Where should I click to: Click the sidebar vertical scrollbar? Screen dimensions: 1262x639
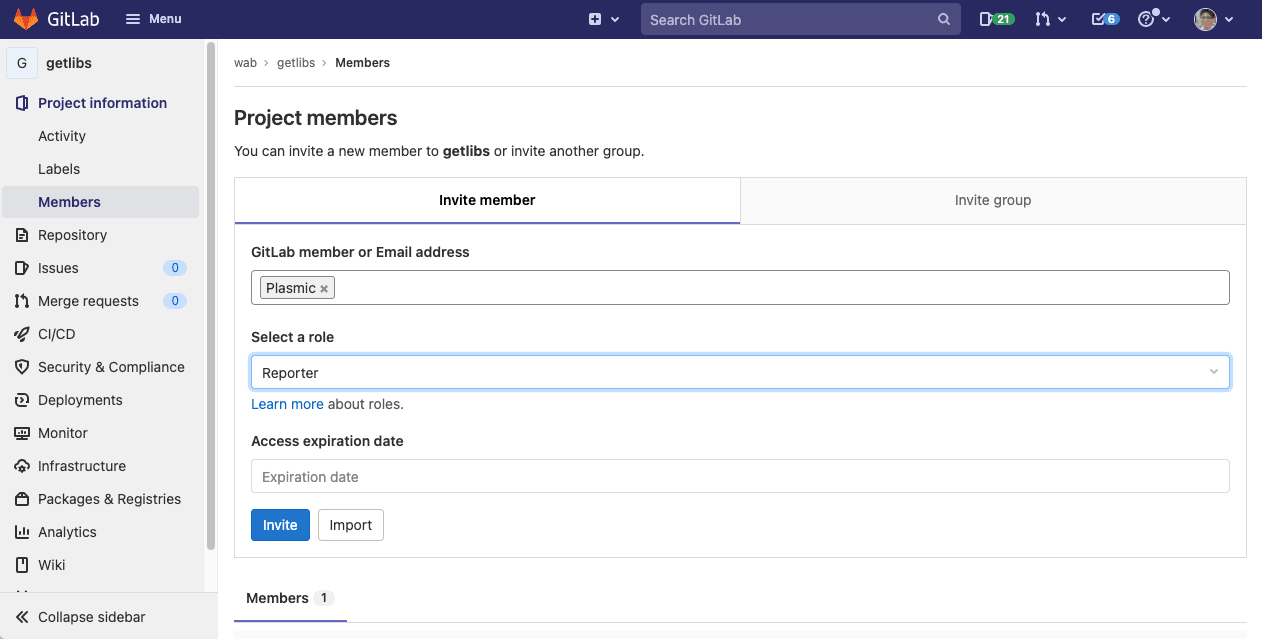point(210,295)
